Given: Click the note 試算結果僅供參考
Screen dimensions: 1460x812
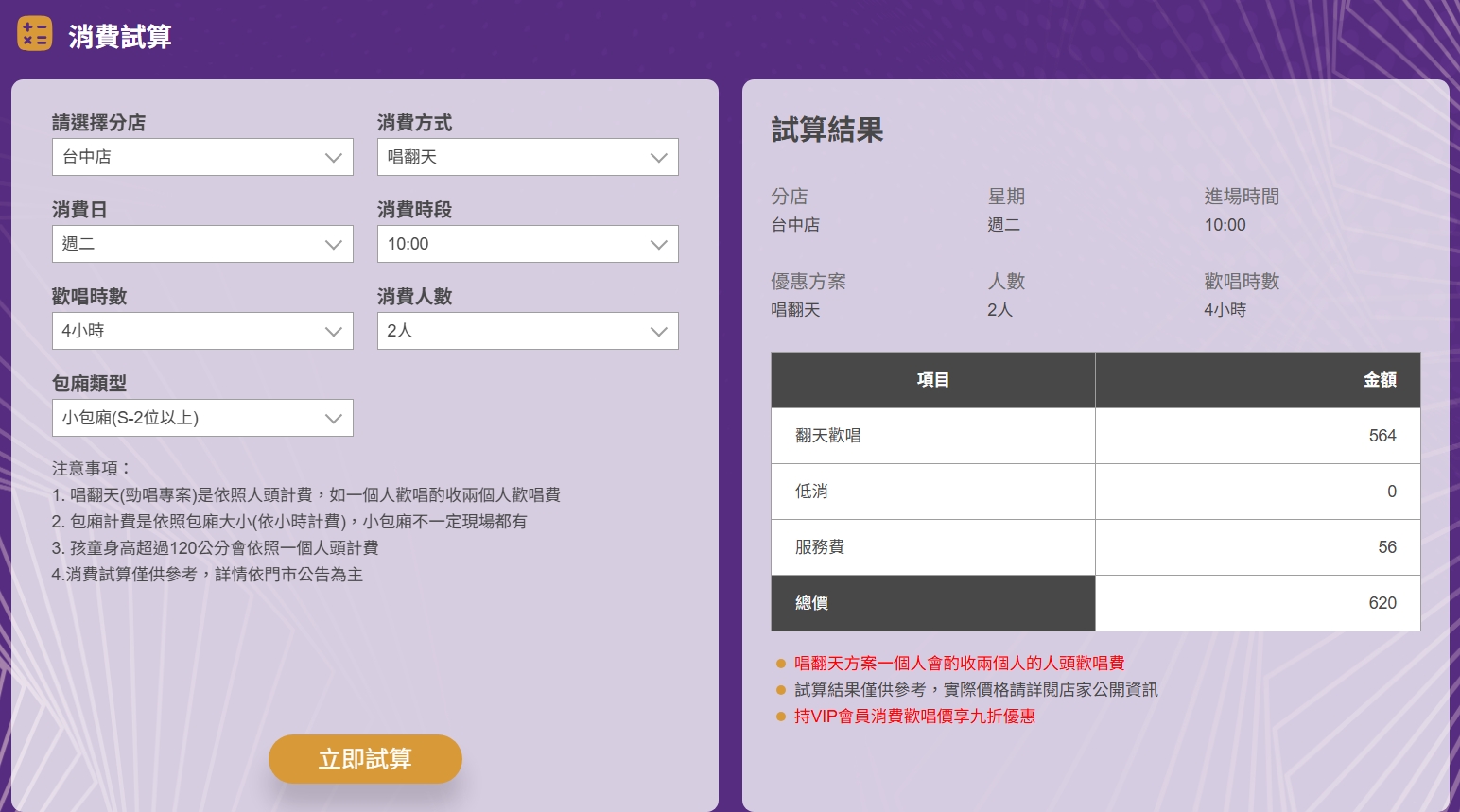Looking at the screenshot, I should [x=976, y=690].
